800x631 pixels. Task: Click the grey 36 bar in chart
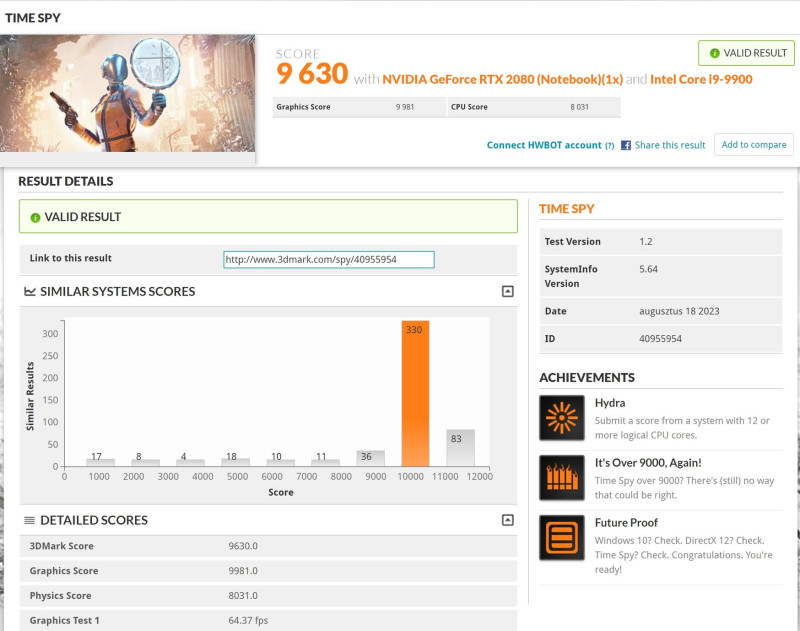[x=370, y=458]
